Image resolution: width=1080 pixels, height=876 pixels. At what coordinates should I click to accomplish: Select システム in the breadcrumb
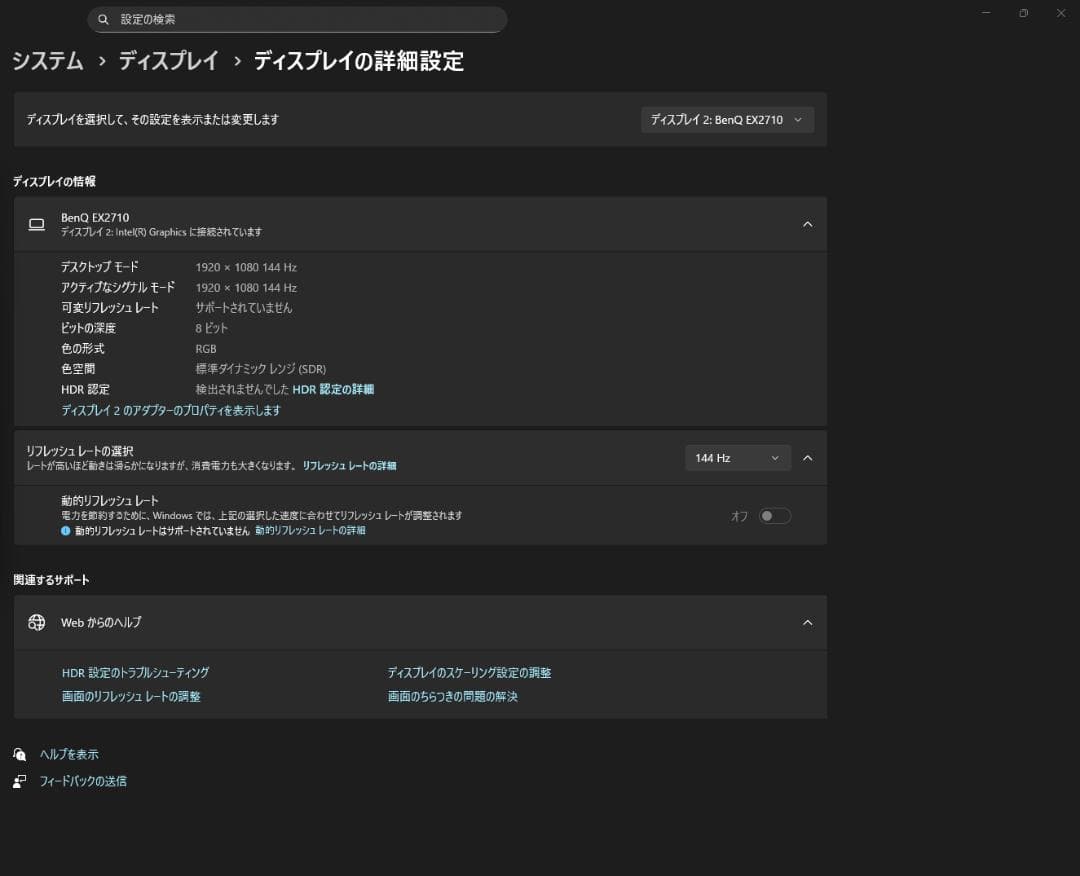[x=47, y=61]
